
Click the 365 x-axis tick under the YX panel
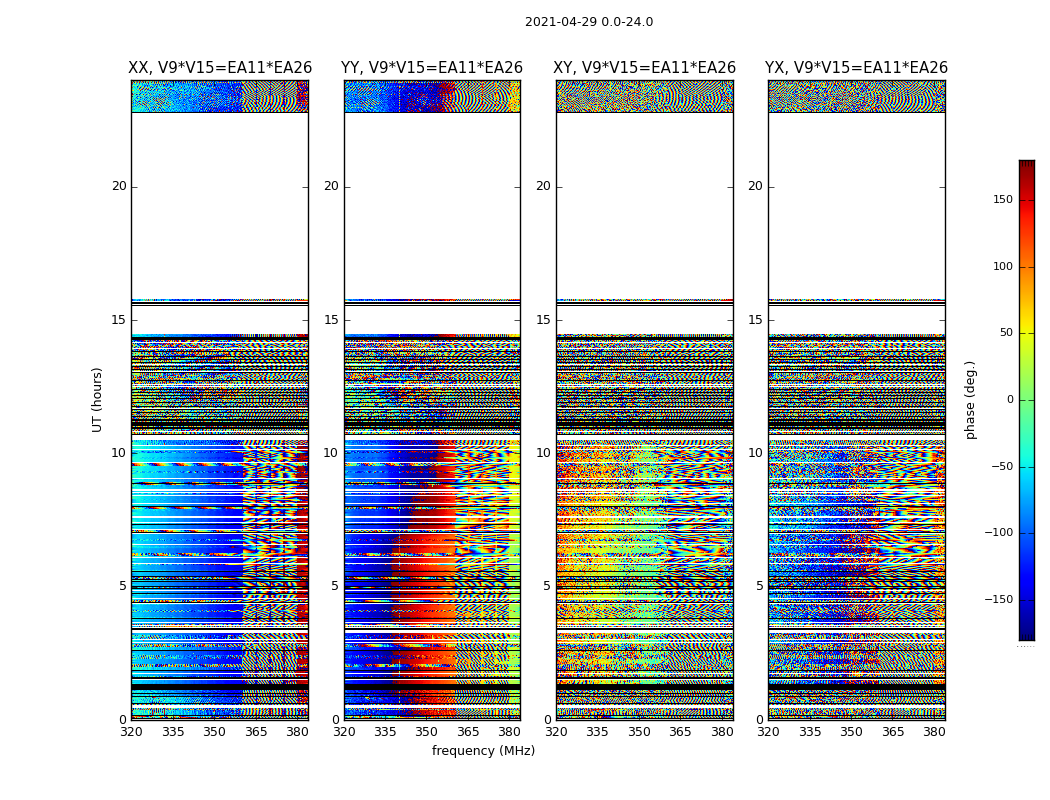892,732
